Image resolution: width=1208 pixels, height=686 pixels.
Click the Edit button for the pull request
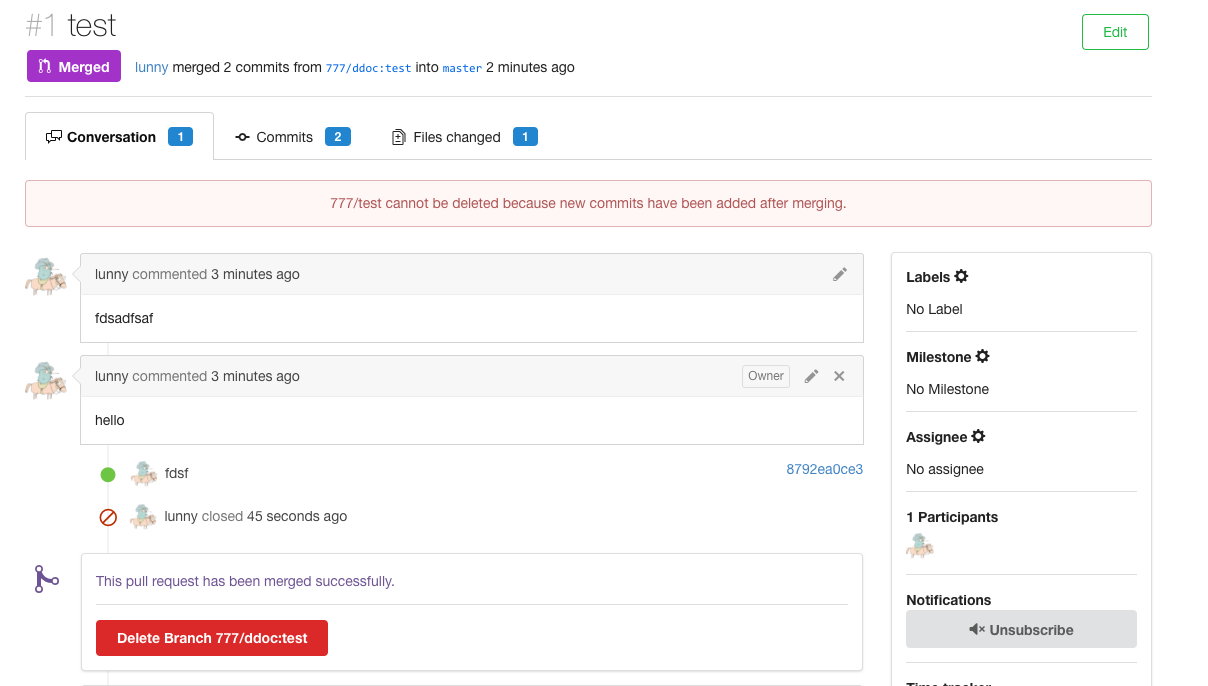point(1114,31)
